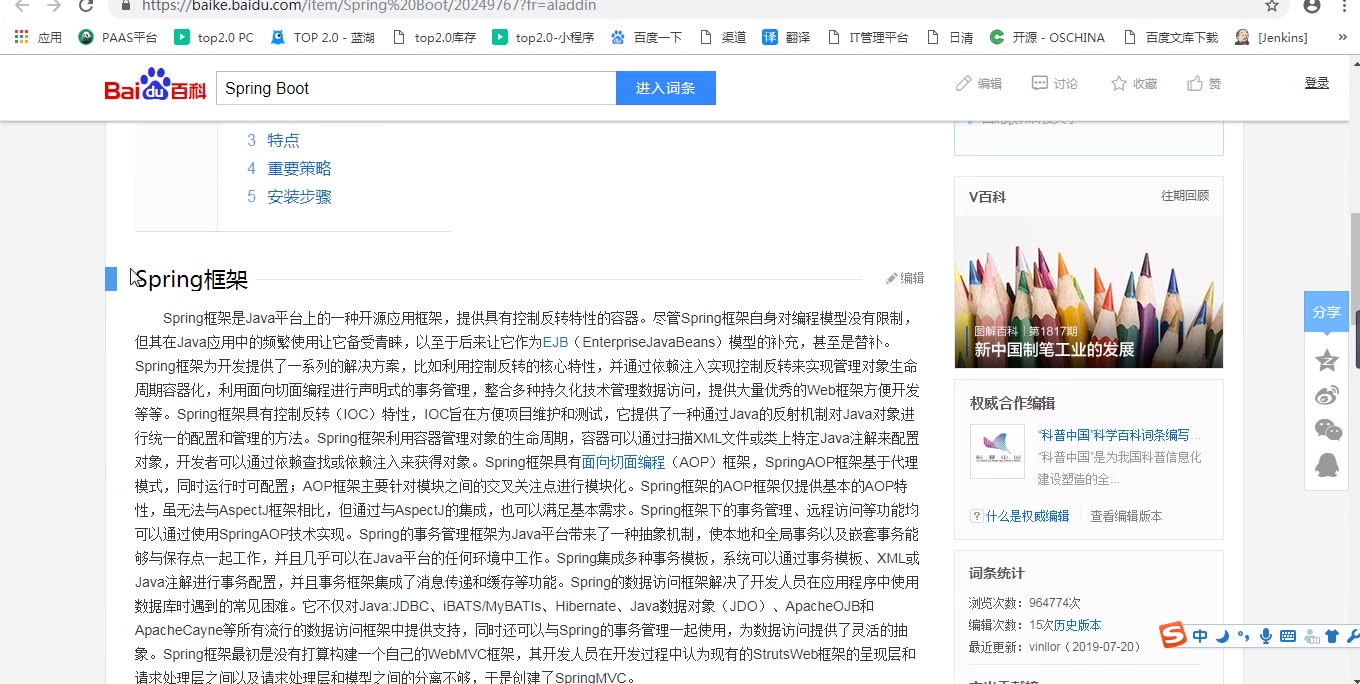The image size is (1360, 684).
Task: Click the browser forward arrow
Action: (x=54, y=6)
